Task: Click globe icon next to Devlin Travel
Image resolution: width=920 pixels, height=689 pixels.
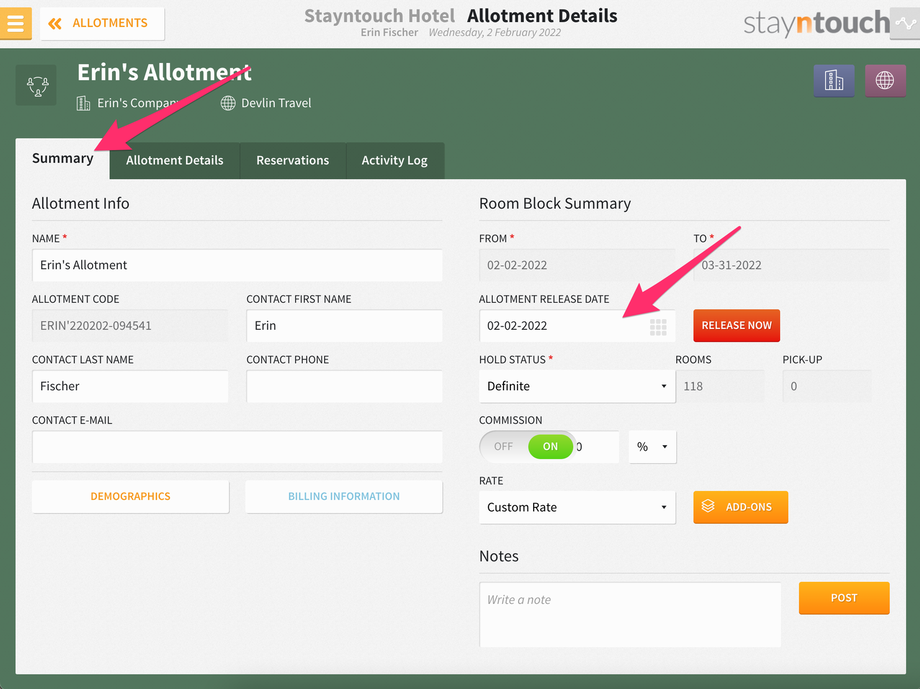Action: pyautogui.click(x=228, y=103)
